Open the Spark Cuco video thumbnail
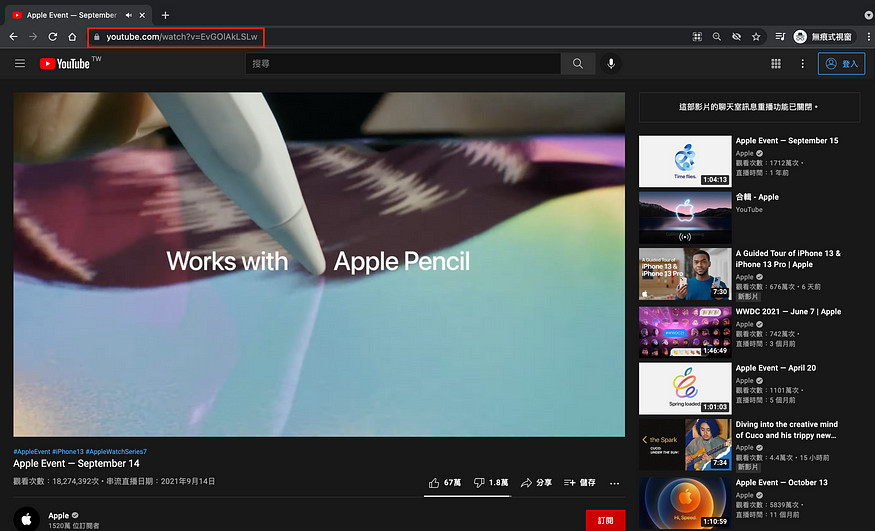This screenshot has height=531, width=875. 685,445
